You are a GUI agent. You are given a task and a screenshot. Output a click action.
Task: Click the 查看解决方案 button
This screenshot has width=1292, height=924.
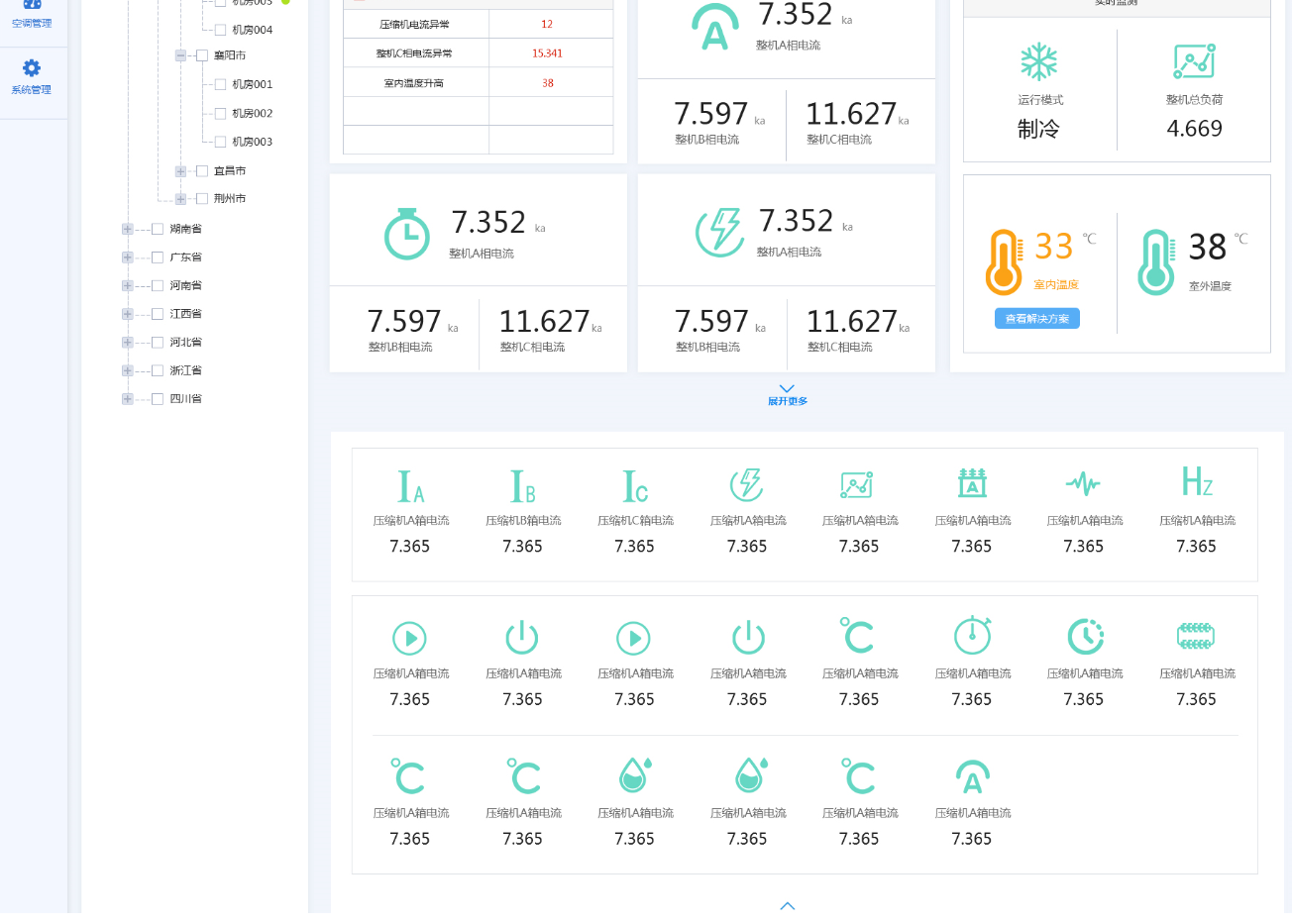pos(1036,319)
